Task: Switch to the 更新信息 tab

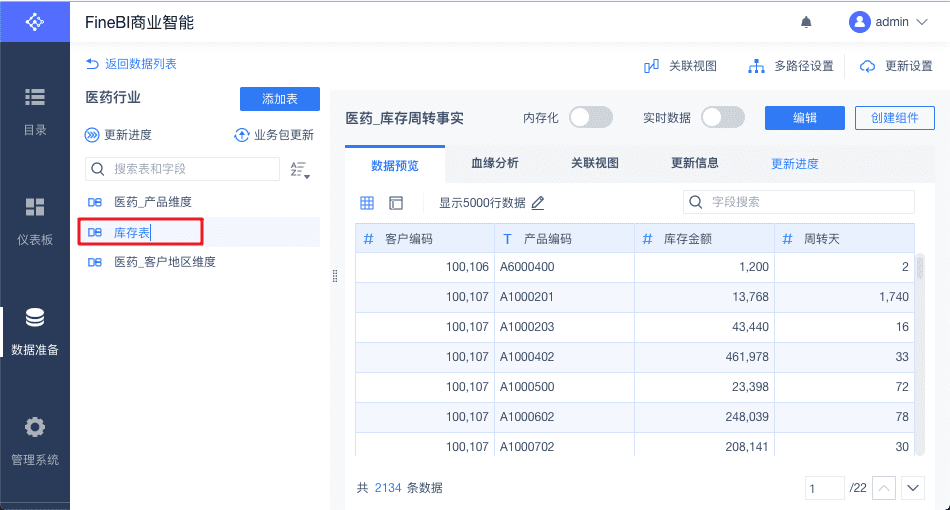Action: click(694, 163)
